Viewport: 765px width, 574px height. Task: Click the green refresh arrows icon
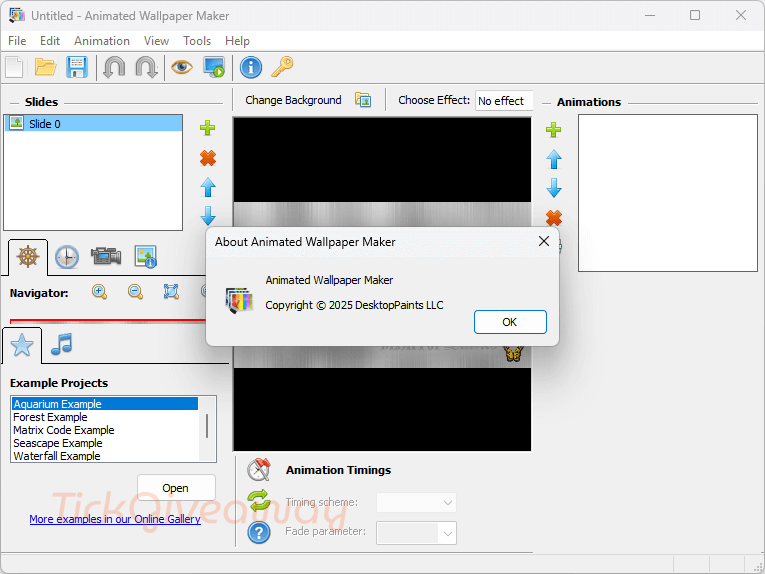tap(259, 500)
